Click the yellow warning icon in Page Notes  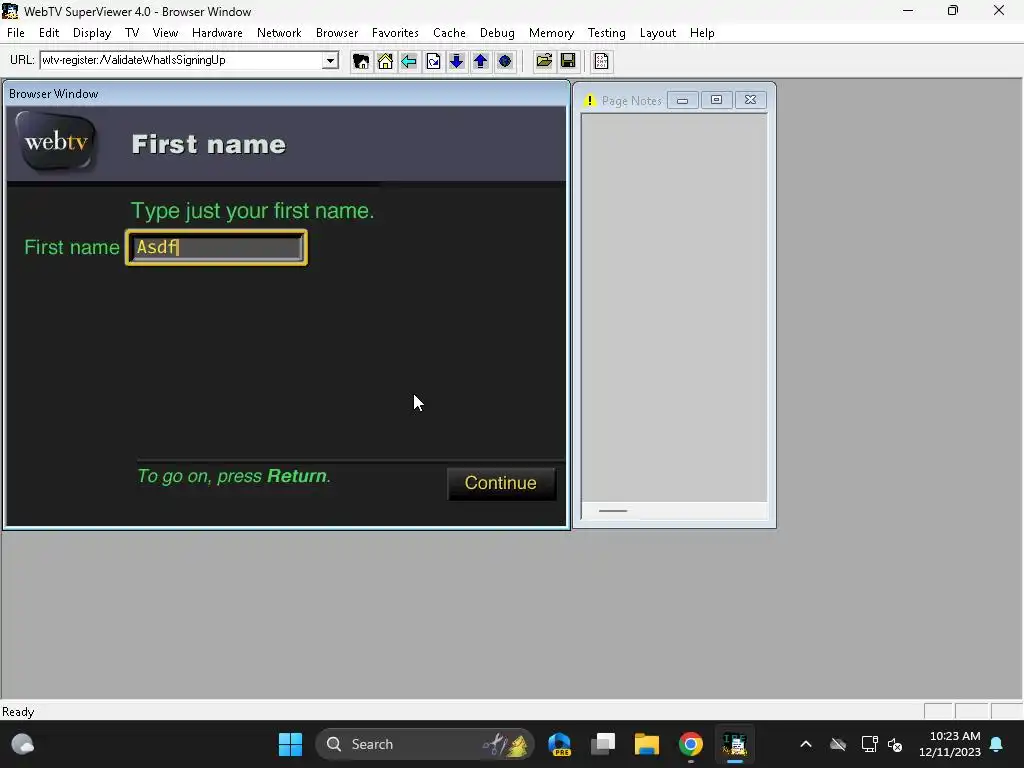pyautogui.click(x=590, y=100)
